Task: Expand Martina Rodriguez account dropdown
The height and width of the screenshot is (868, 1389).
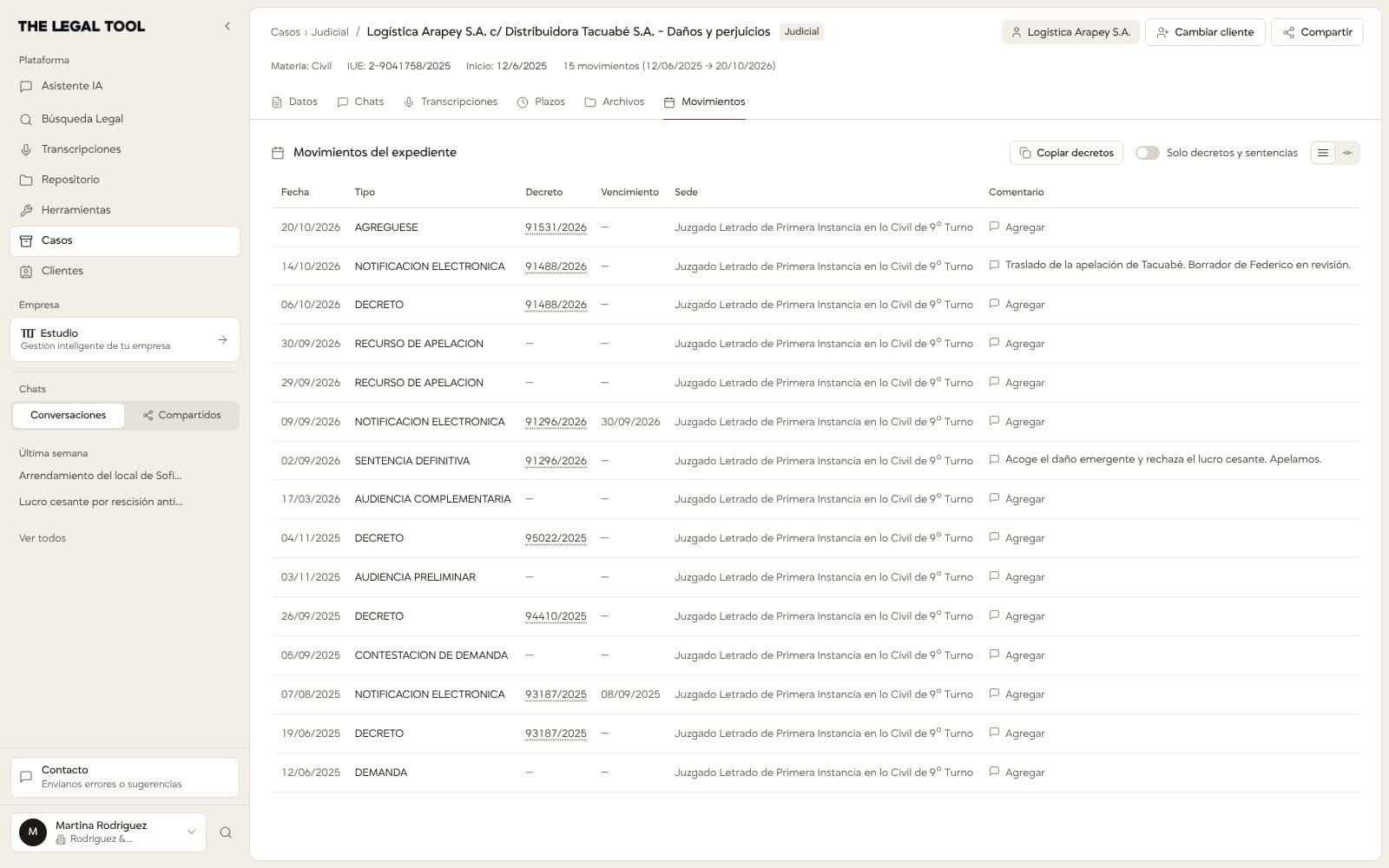Action: 191,832
